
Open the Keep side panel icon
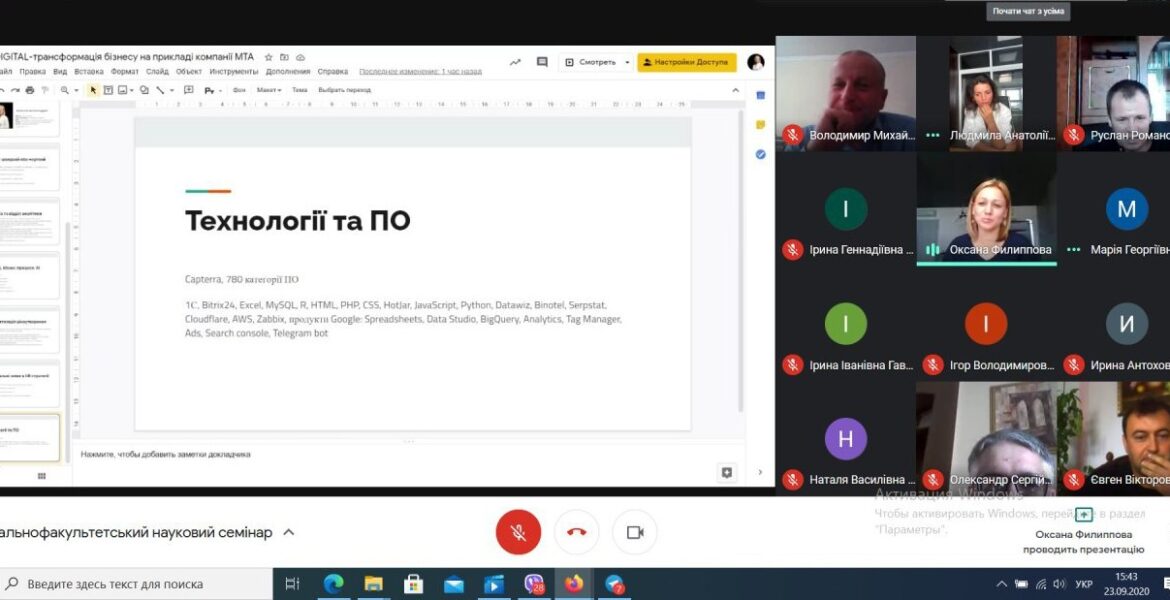click(760, 125)
